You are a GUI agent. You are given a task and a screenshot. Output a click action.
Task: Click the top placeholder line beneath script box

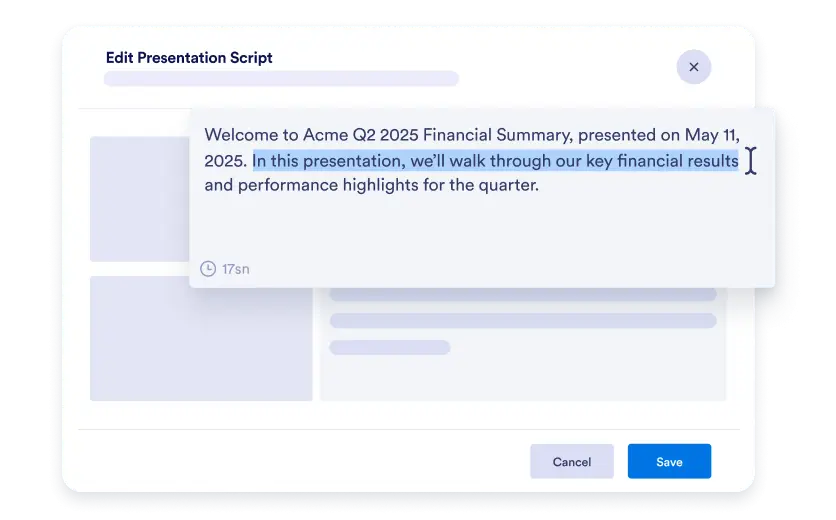[x=523, y=294]
